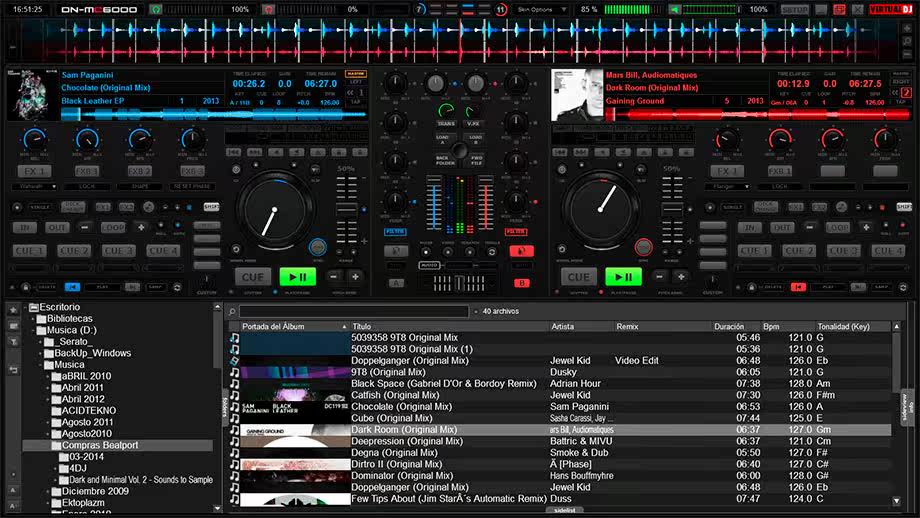Toggle the left deck LOOP button

point(113,227)
